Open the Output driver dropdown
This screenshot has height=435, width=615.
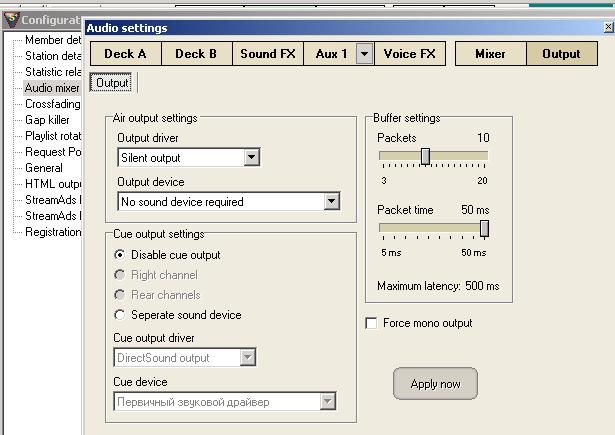coord(251,157)
